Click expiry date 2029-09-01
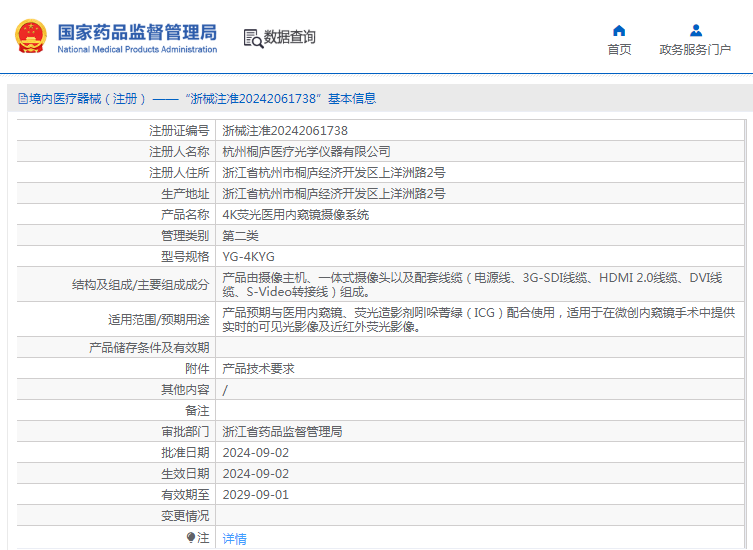 click(x=255, y=495)
